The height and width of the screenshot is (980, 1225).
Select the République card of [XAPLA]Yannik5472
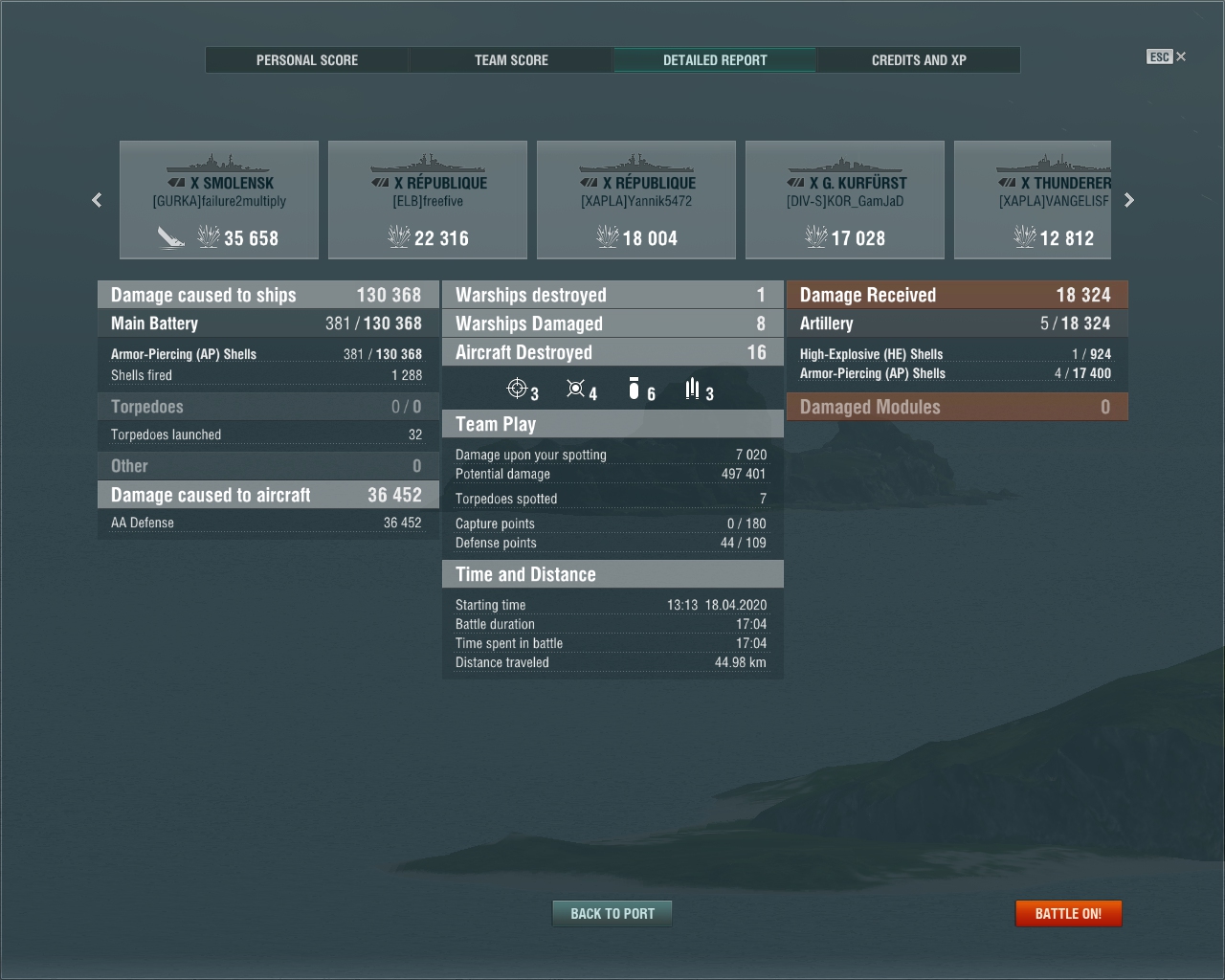point(636,200)
